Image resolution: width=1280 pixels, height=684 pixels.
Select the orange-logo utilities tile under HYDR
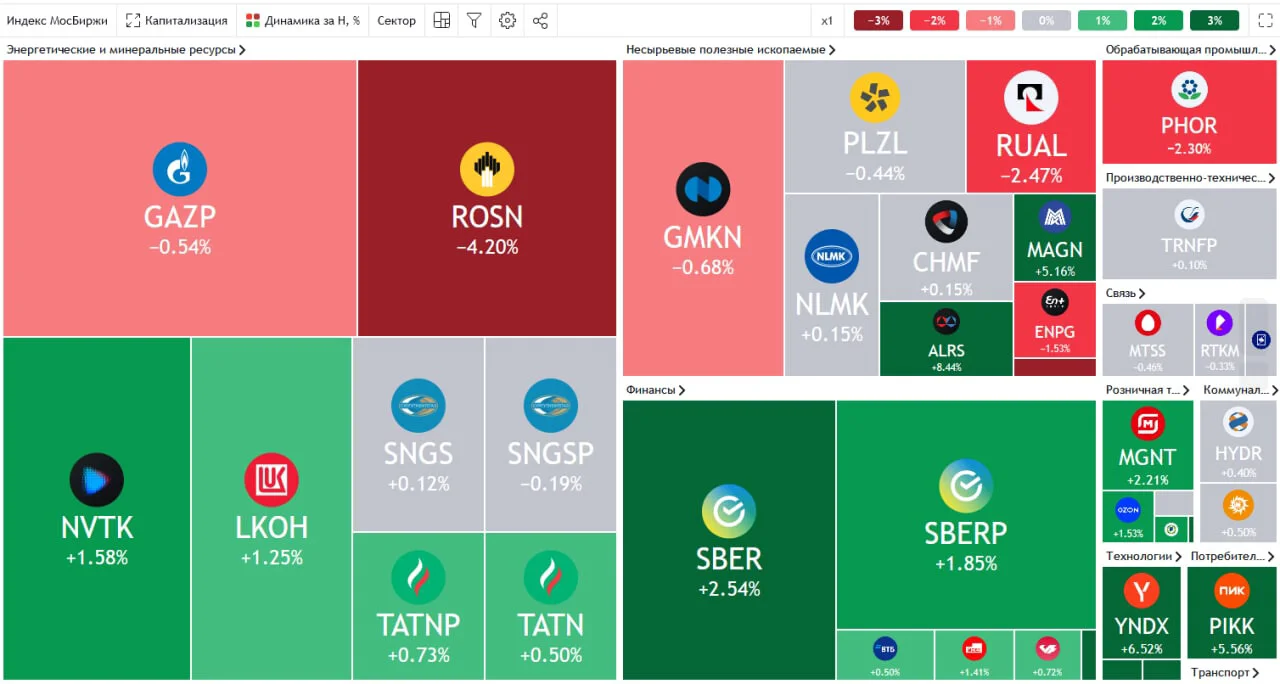(x=1238, y=513)
